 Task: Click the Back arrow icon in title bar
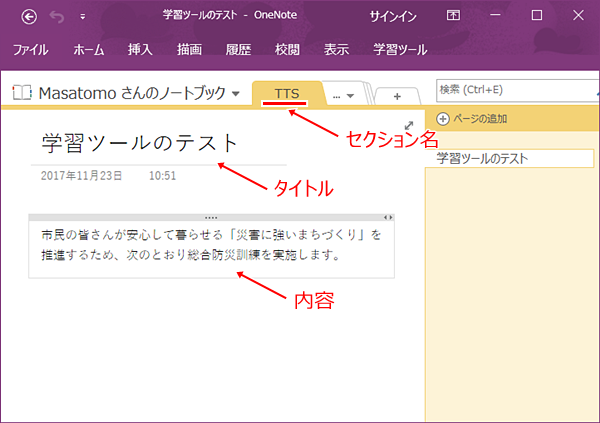29,16
